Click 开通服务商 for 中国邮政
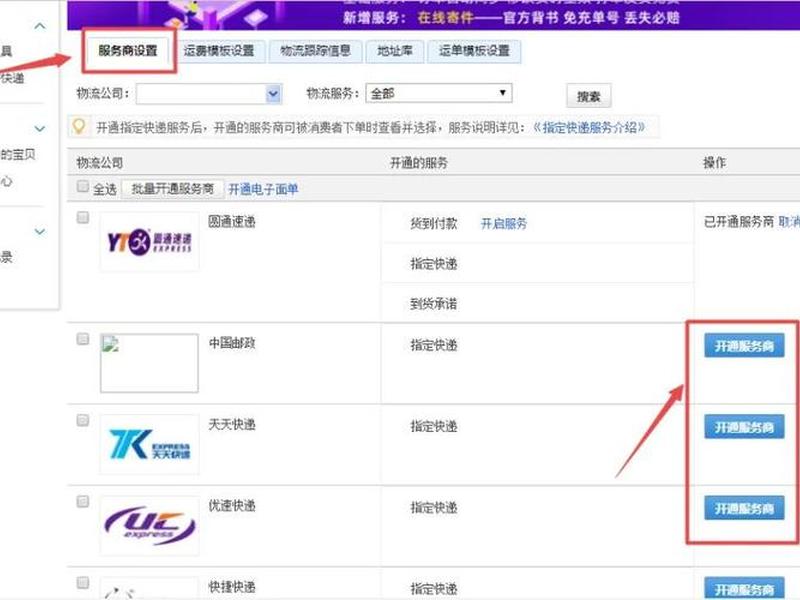The height and width of the screenshot is (600, 800). pos(744,346)
